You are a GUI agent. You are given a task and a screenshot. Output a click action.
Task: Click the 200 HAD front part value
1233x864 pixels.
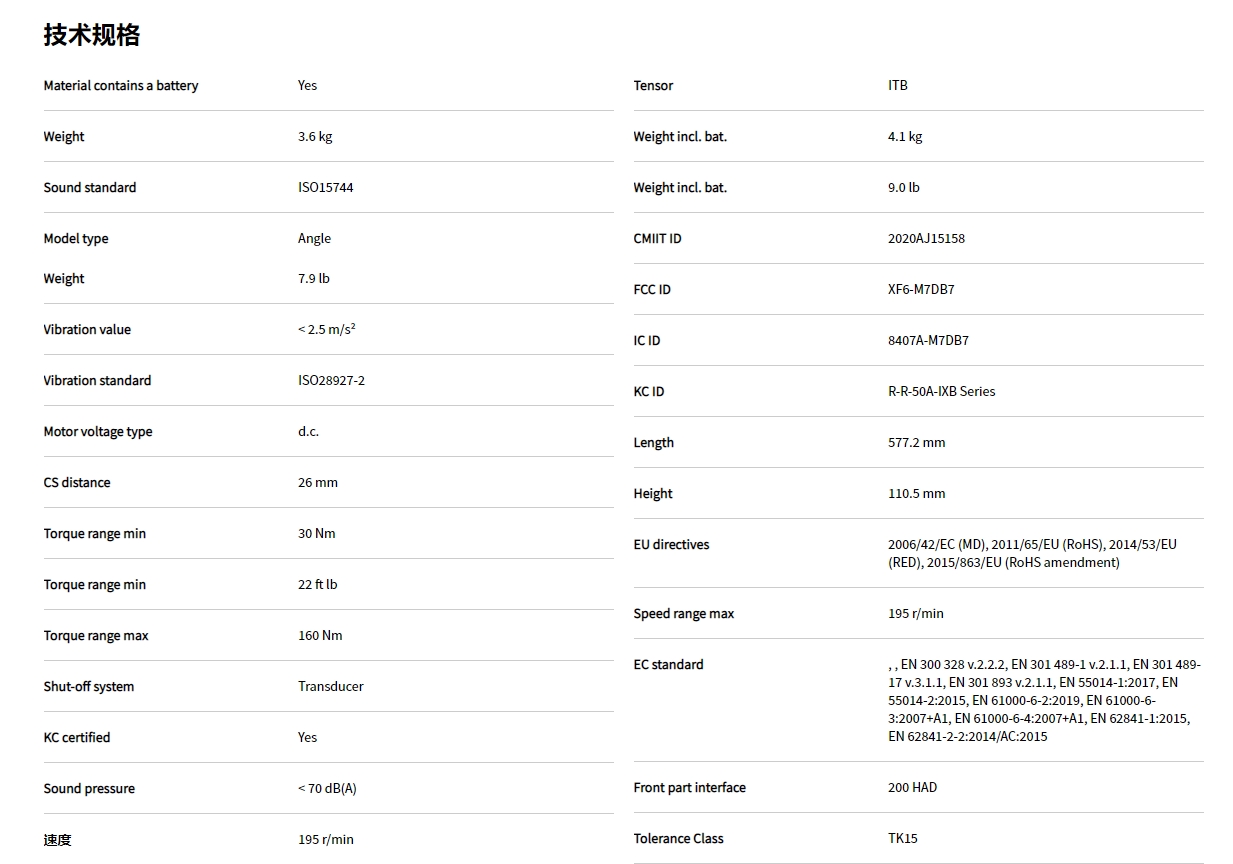(912, 787)
